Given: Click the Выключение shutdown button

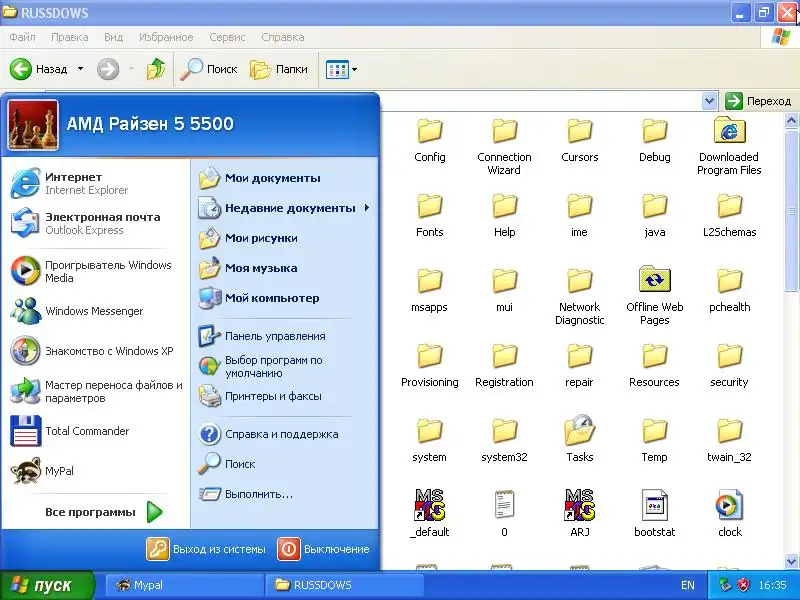Looking at the screenshot, I should pos(323,549).
